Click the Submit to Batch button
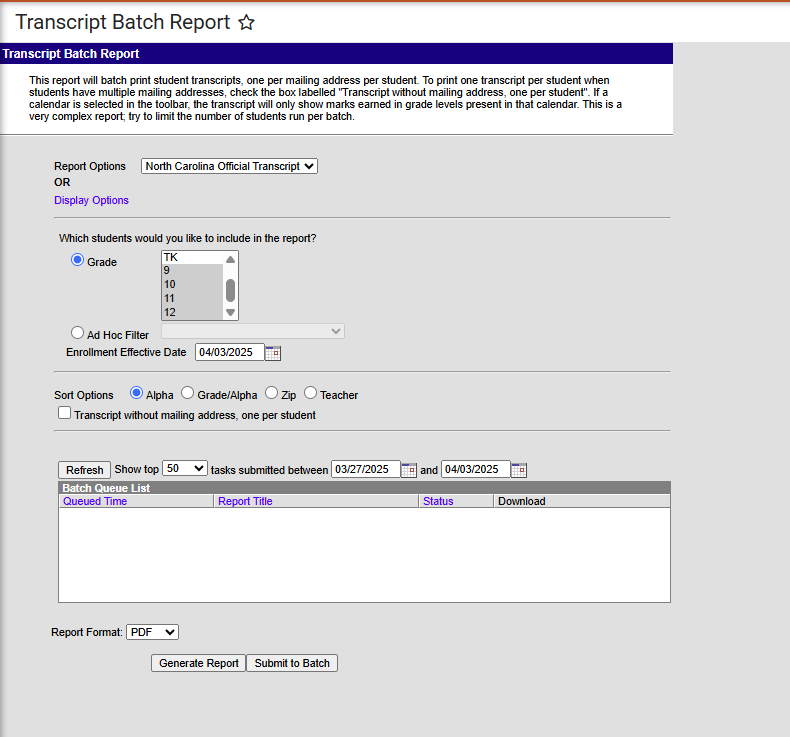This screenshot has width=790, height=737. [x=292, y=663]
